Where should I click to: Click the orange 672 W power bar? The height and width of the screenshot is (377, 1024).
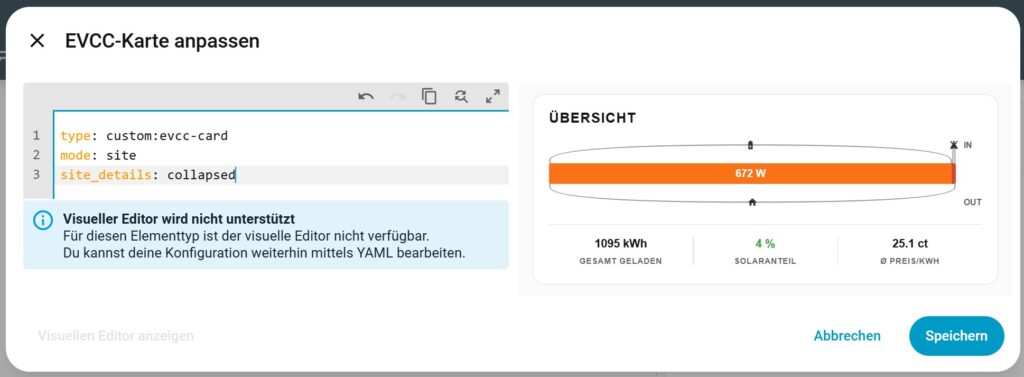(x=750, y=173)
